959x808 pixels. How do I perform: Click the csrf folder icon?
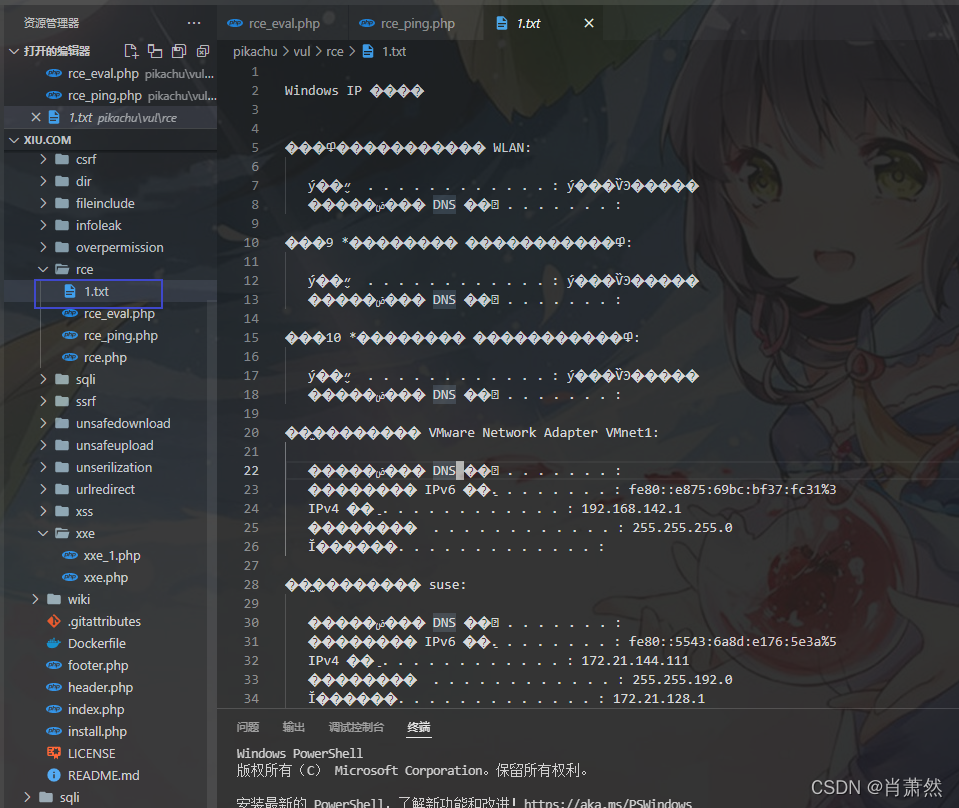click(x=62, y=159)
